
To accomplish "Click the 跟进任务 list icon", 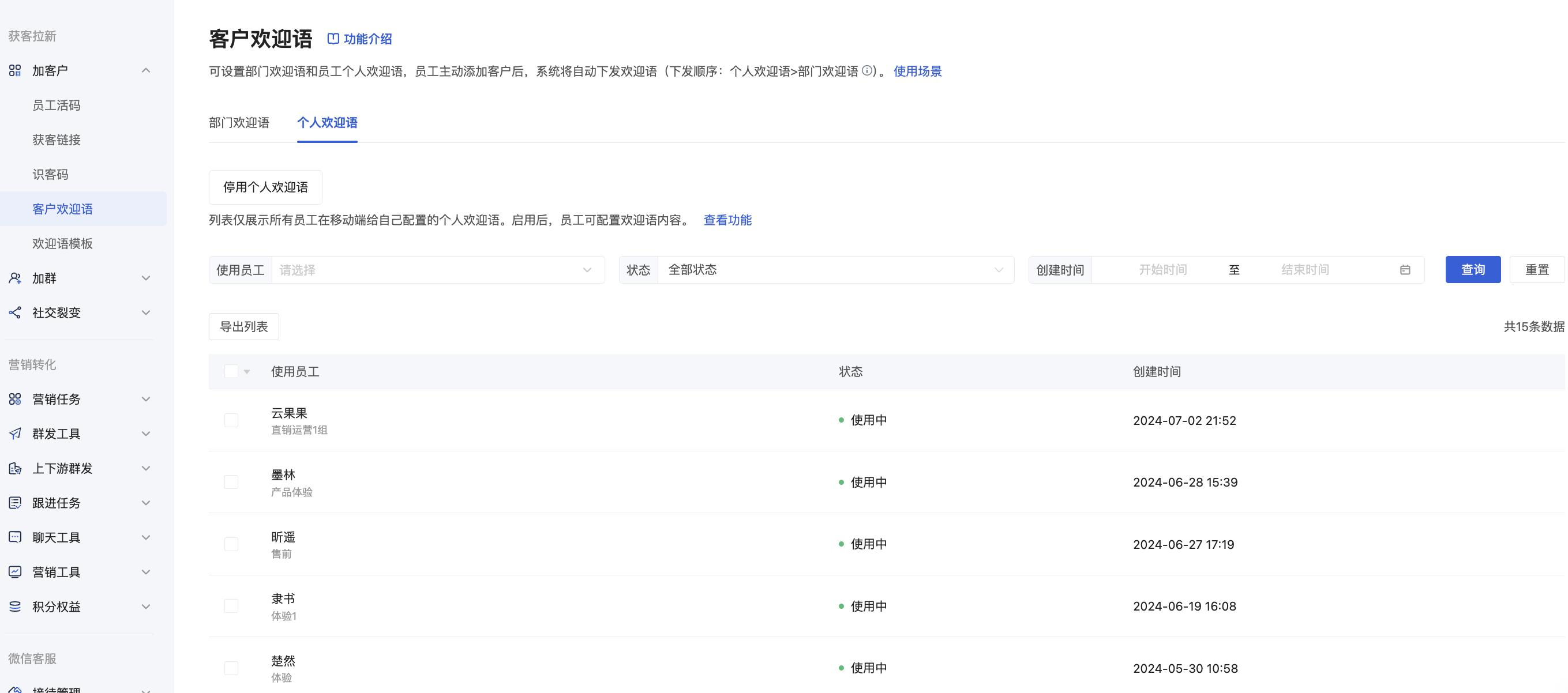I will coord(15,503).
